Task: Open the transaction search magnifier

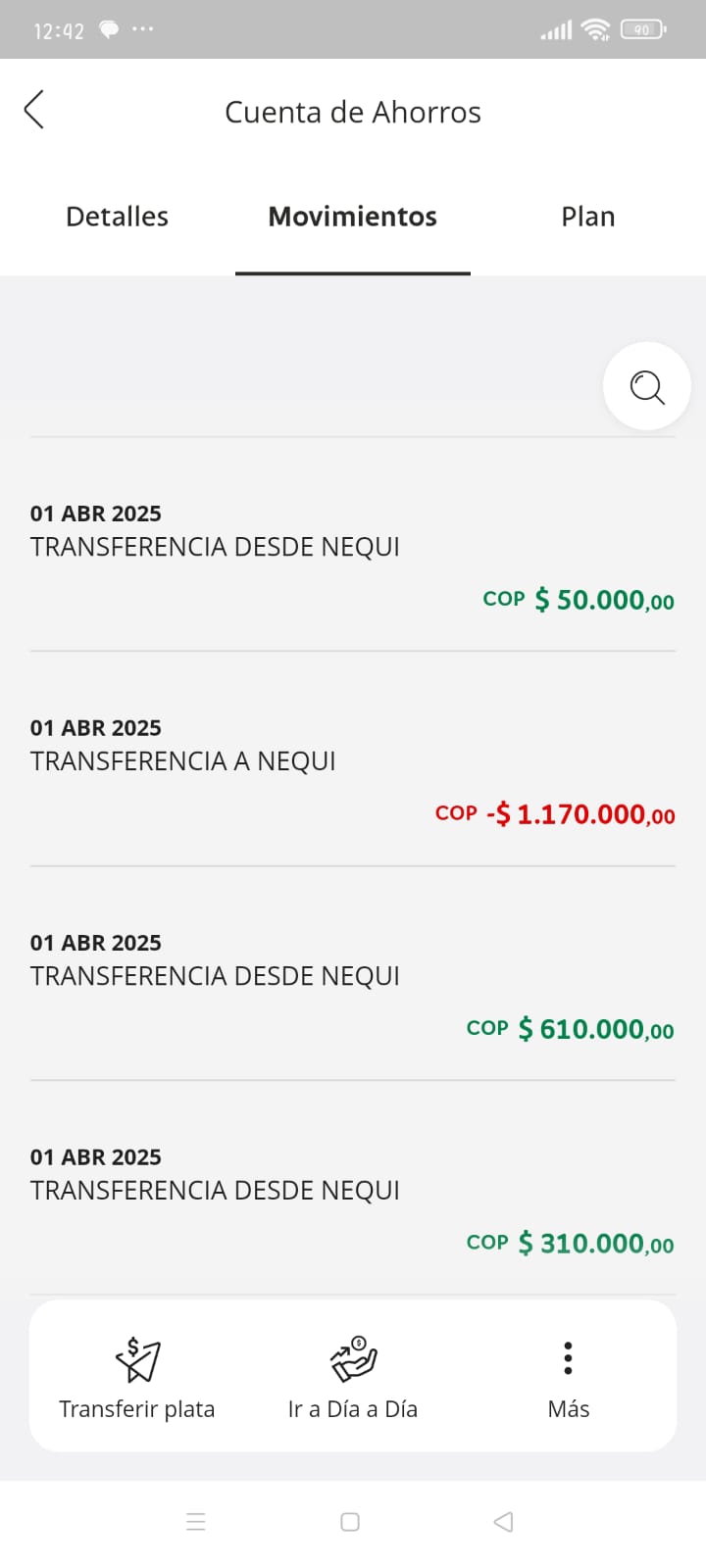Action: tap(646, 386)
